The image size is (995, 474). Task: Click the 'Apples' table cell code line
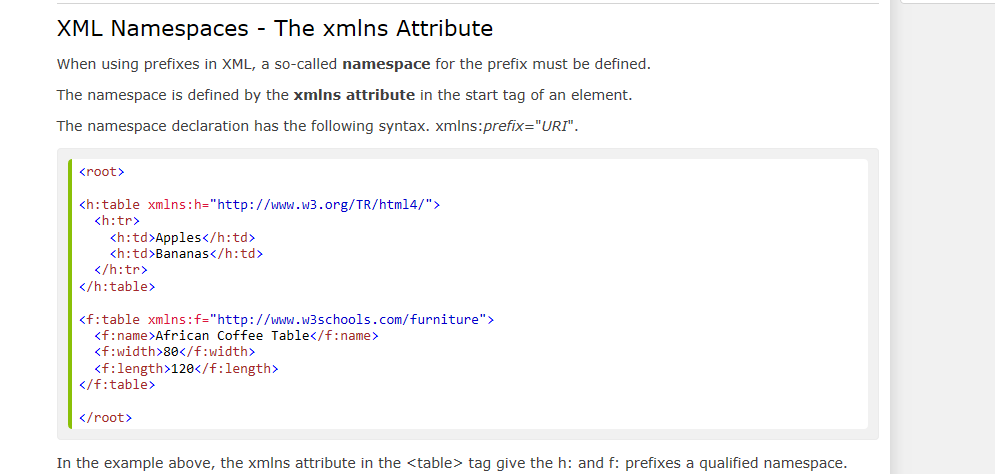(x=182, y=237)
